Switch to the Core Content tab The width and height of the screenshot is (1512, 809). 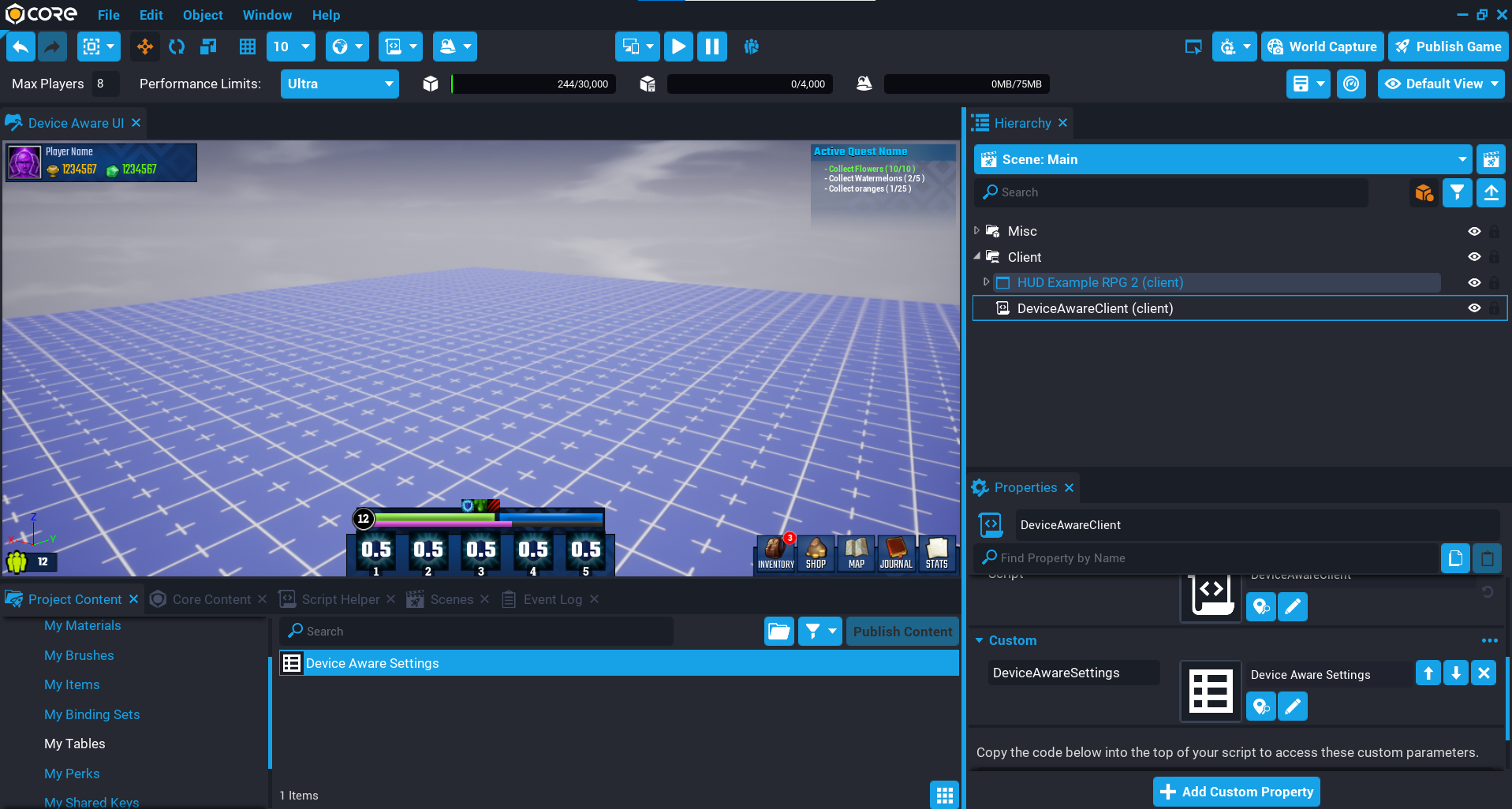211,599
